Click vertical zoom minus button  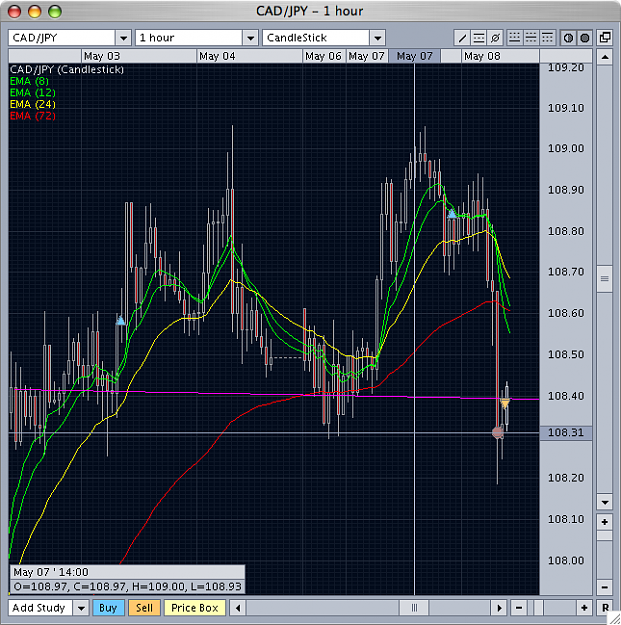605,587
